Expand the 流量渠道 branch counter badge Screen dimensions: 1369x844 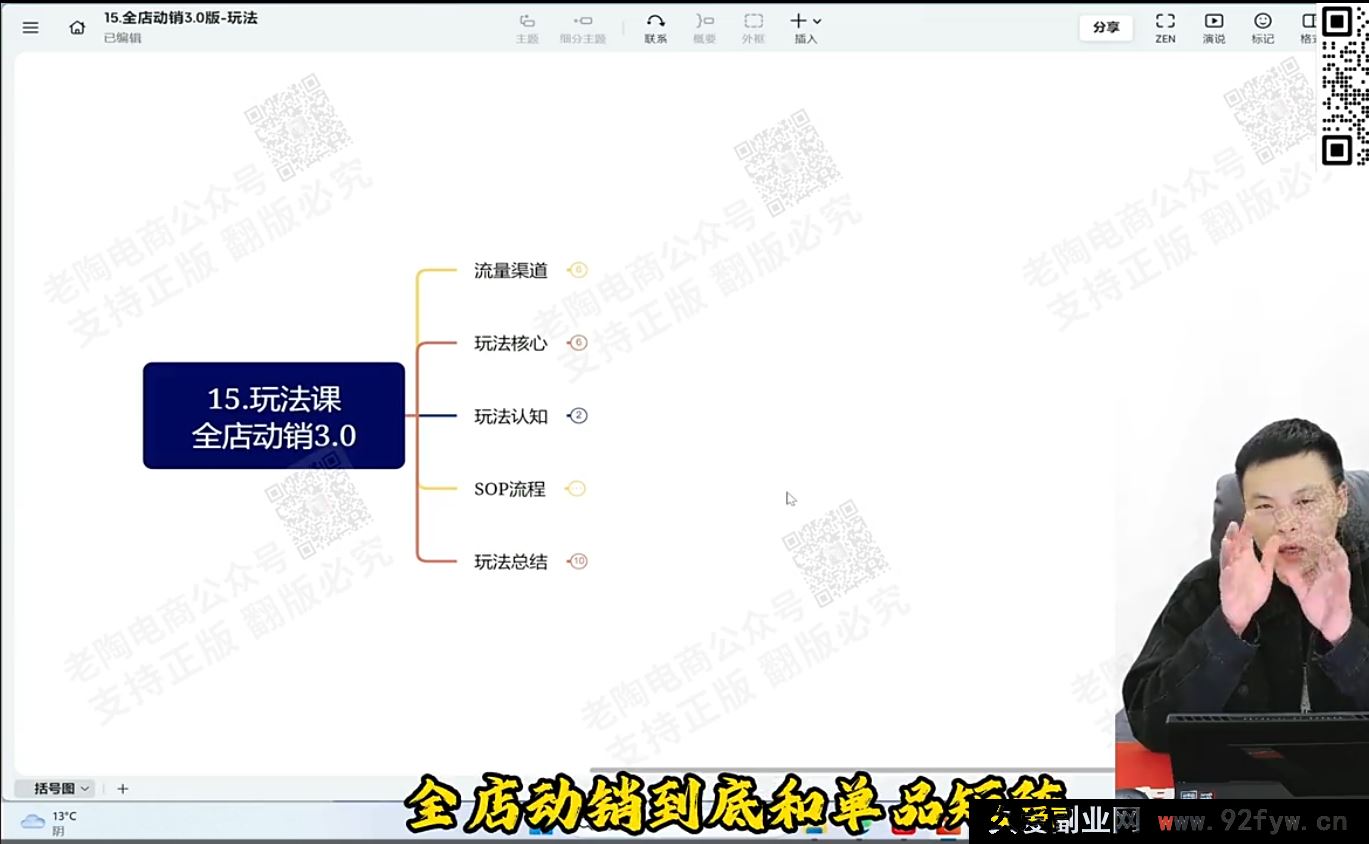(x=577, y=269)
